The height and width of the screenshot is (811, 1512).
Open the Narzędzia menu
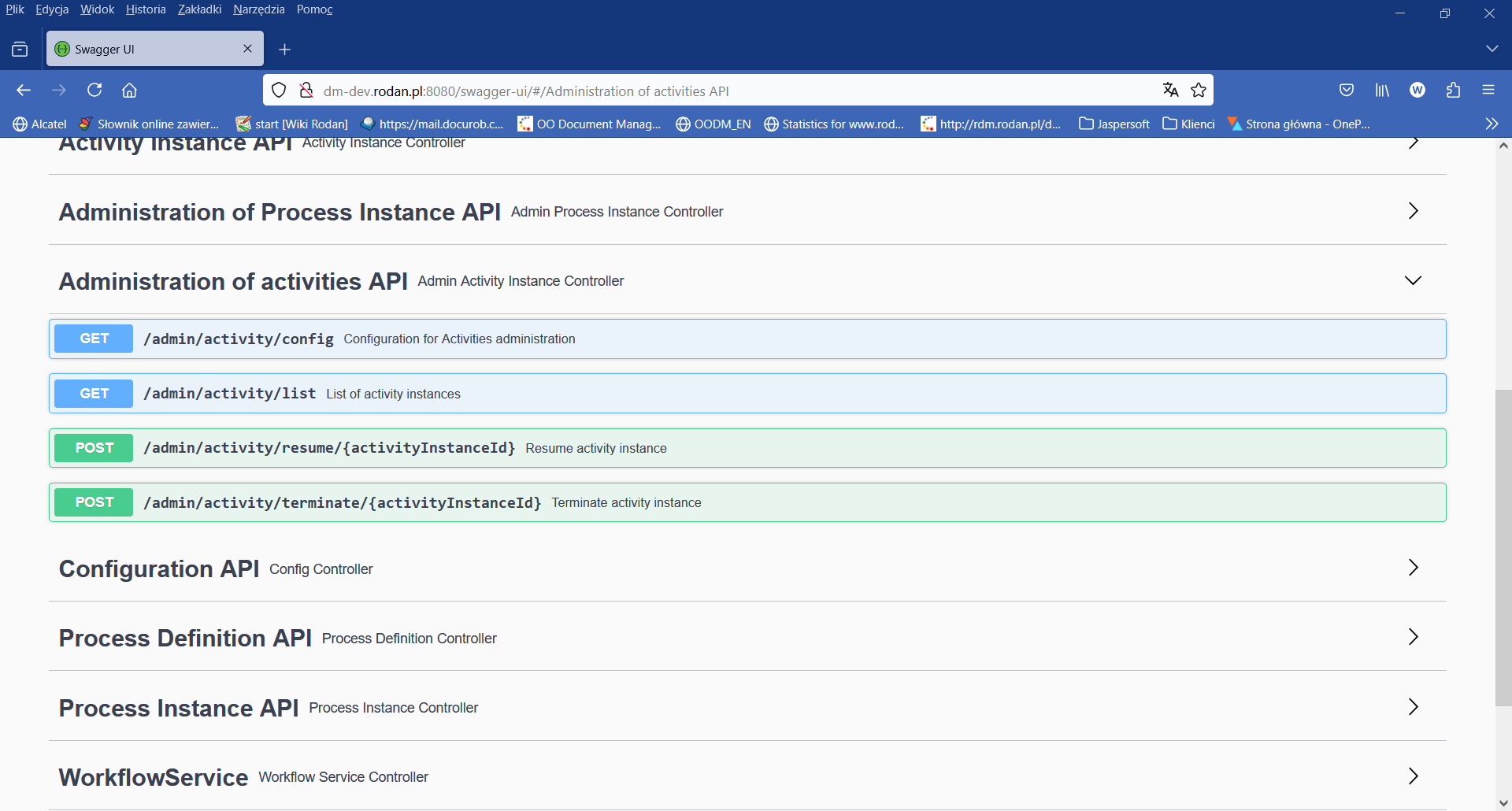(259, 9)
